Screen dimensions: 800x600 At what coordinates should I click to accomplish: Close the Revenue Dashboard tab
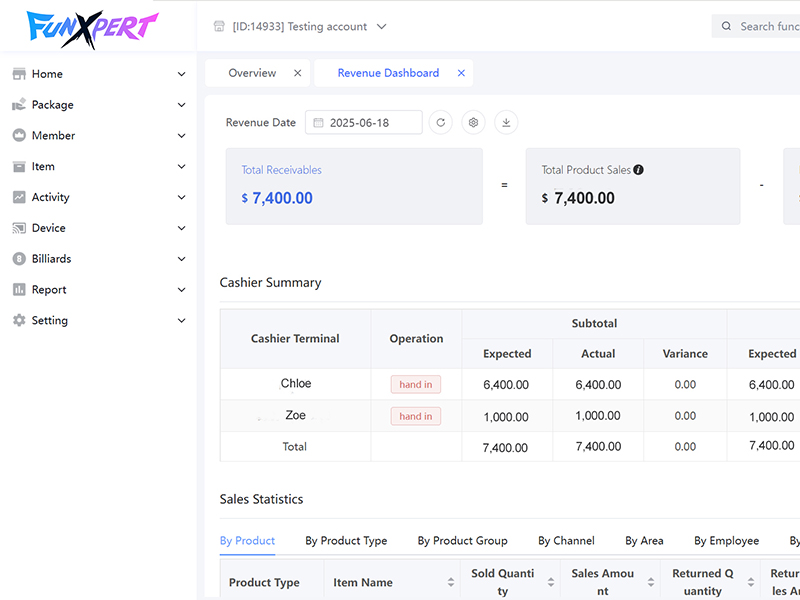coord(461,73)
